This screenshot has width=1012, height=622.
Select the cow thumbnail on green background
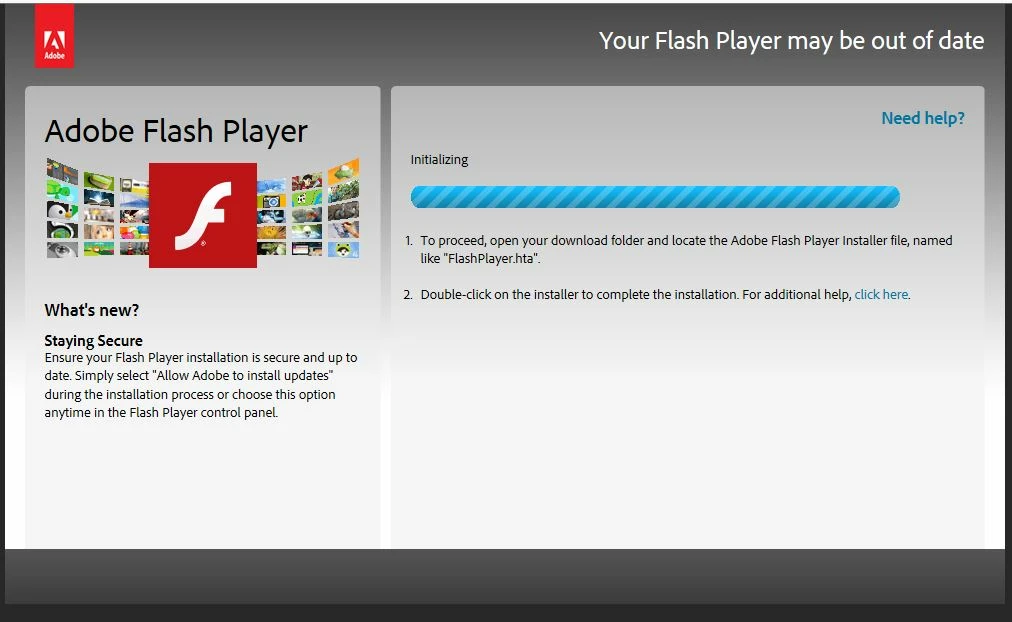(x=307, y=199)
